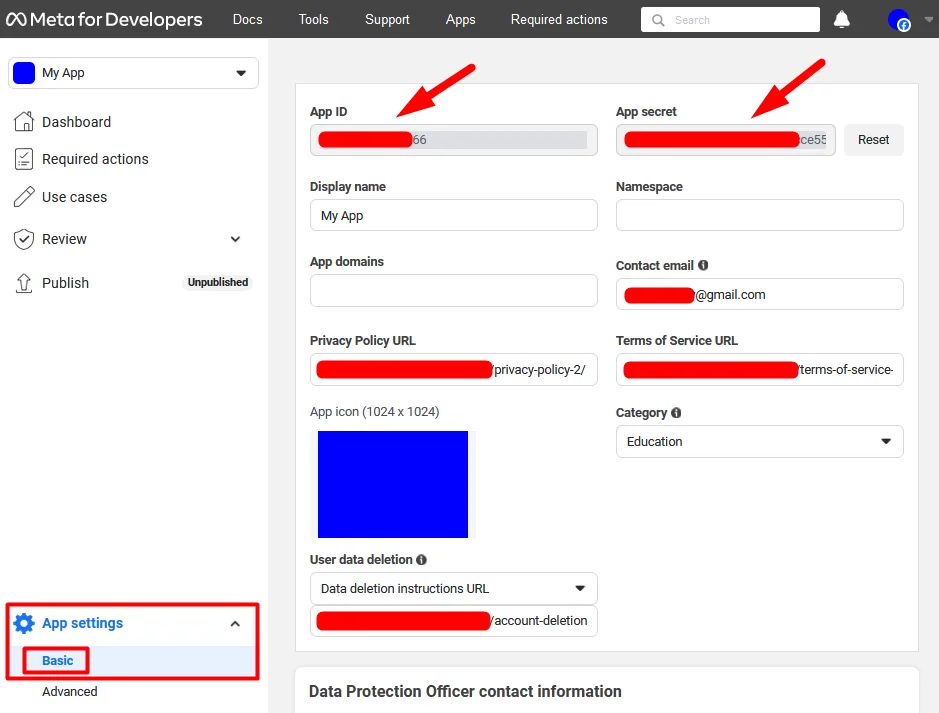939x713 pixels.
Task: Open the App settings gear icon
Action: click(24, 622)
